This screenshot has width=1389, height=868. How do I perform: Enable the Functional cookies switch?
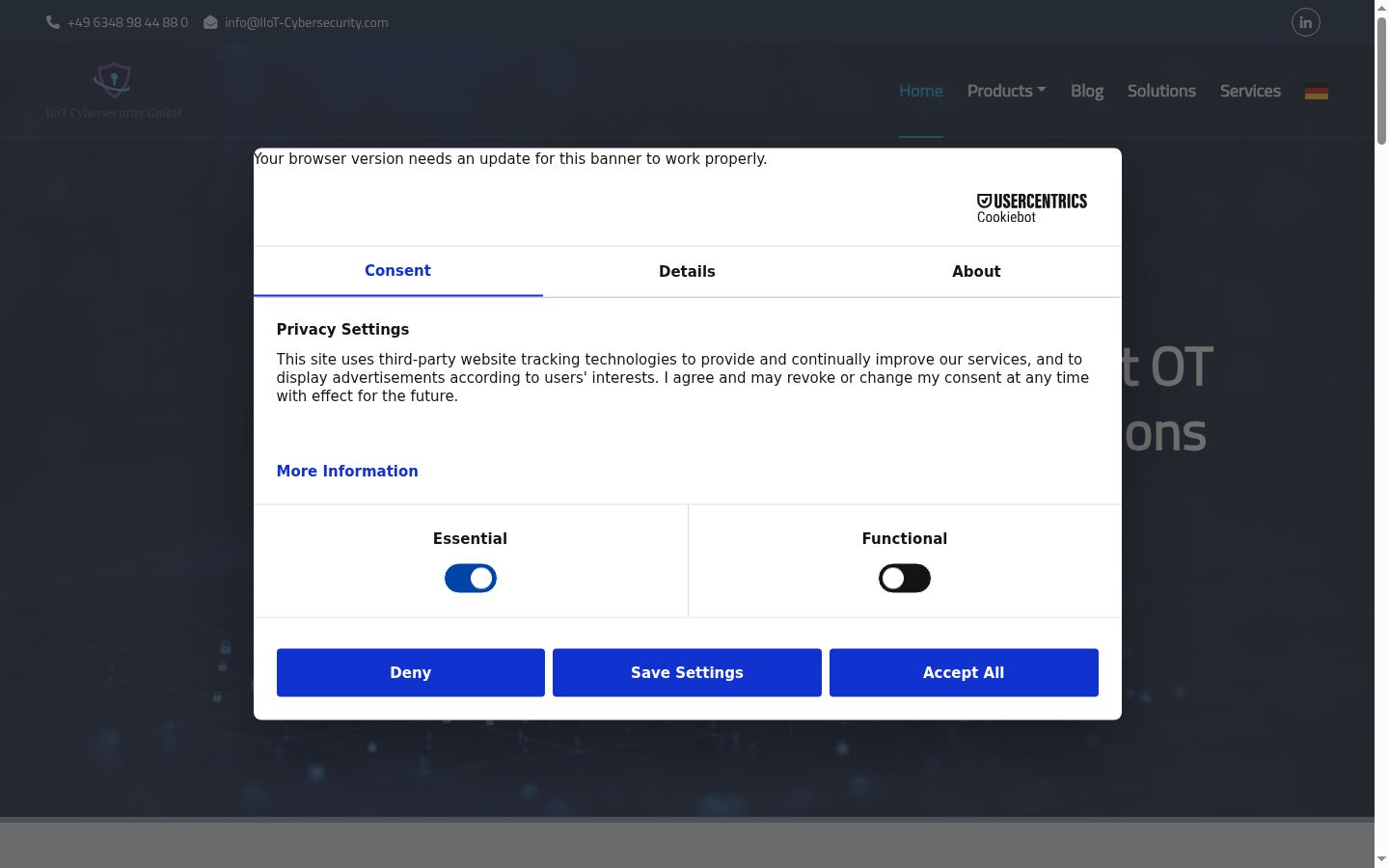tap(905, 579)
